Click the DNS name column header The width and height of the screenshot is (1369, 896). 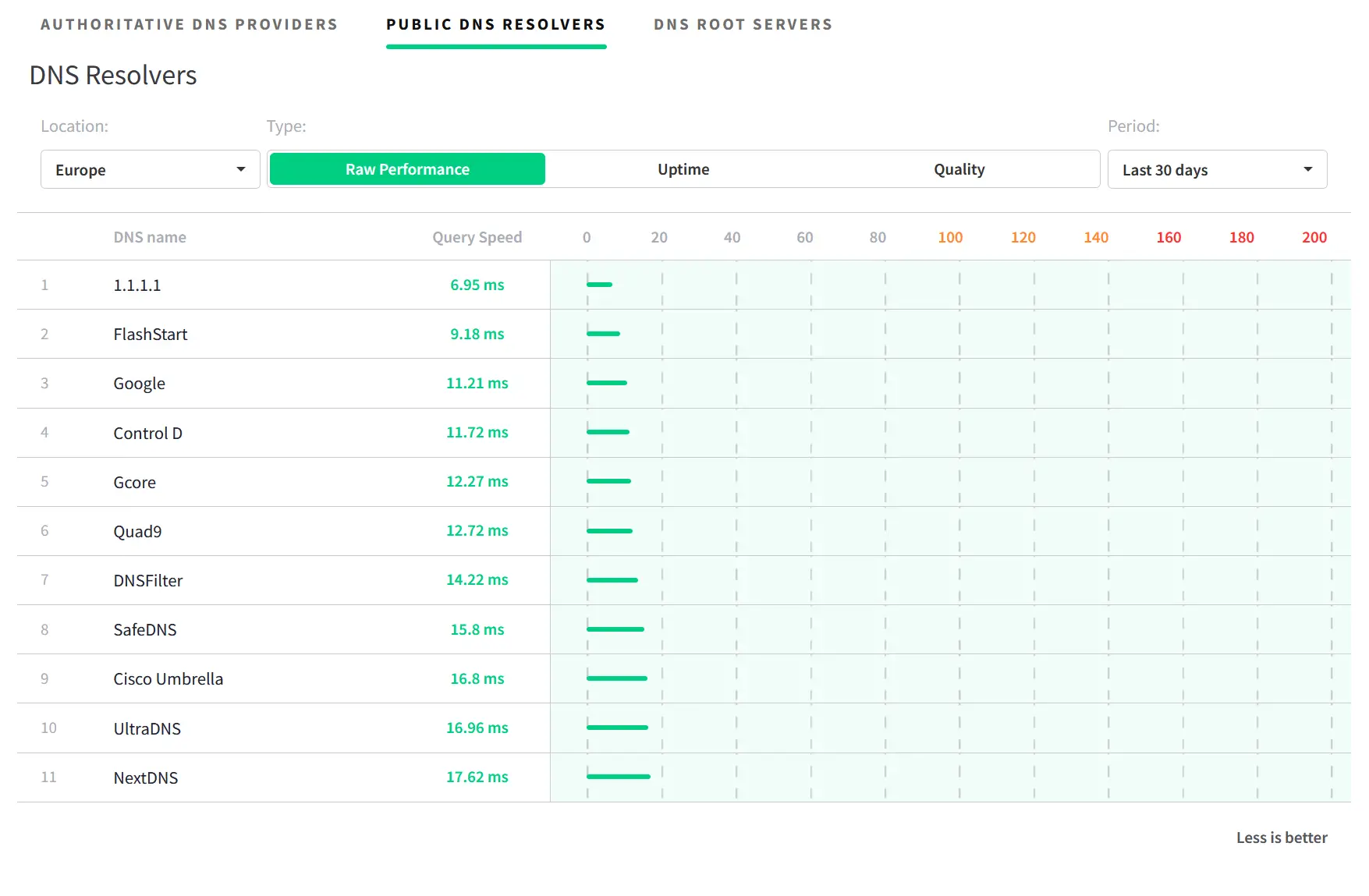click(150, 237)
